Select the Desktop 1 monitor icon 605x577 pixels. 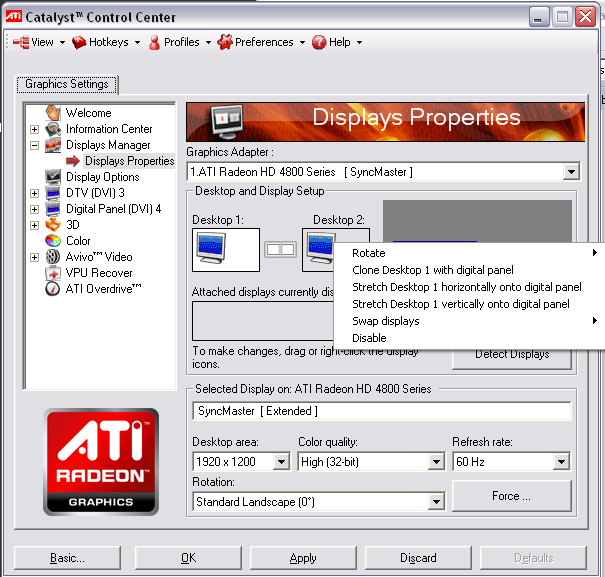[x=211, y=249]
